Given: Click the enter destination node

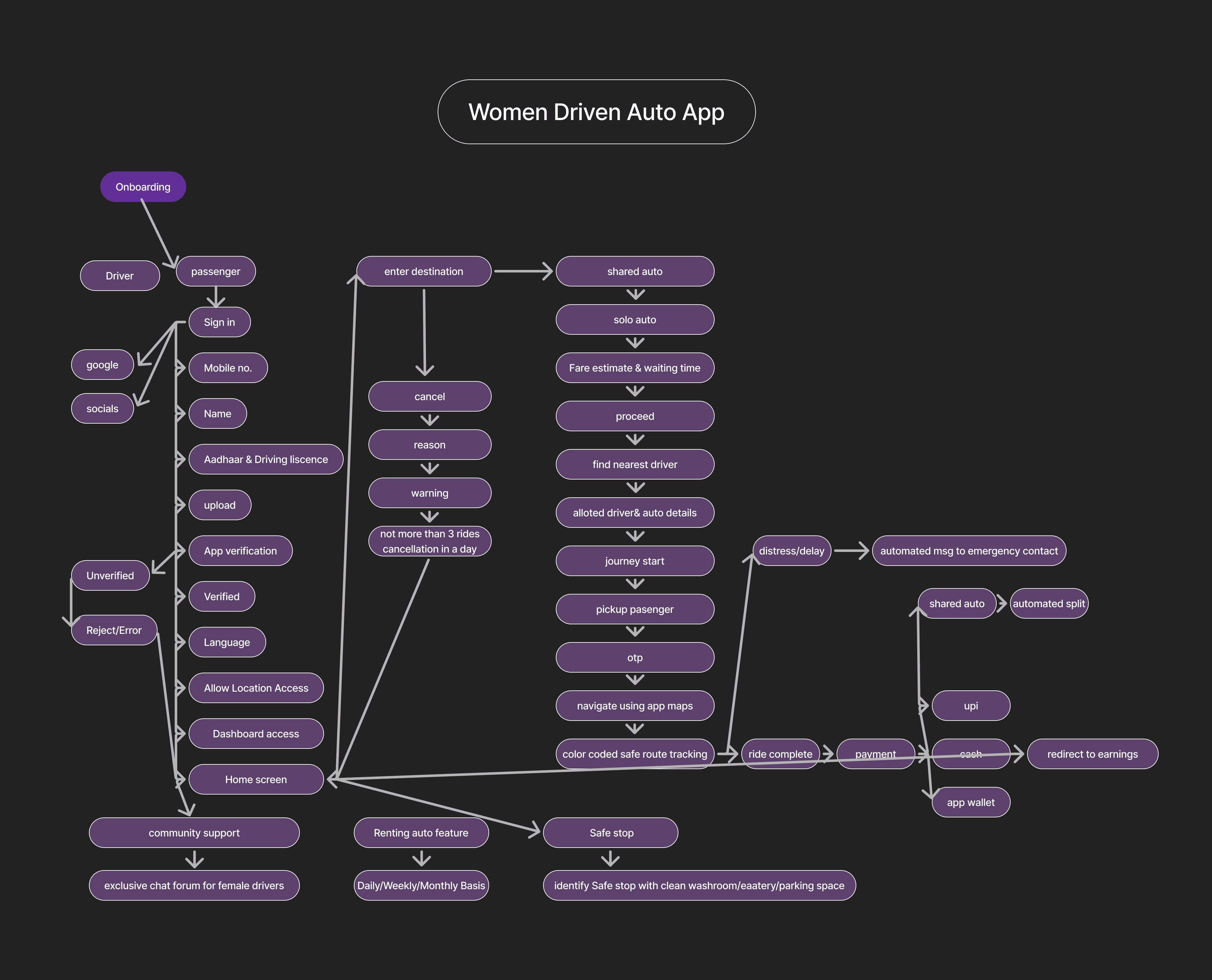Looking at the screenshot, I should 423,272.
